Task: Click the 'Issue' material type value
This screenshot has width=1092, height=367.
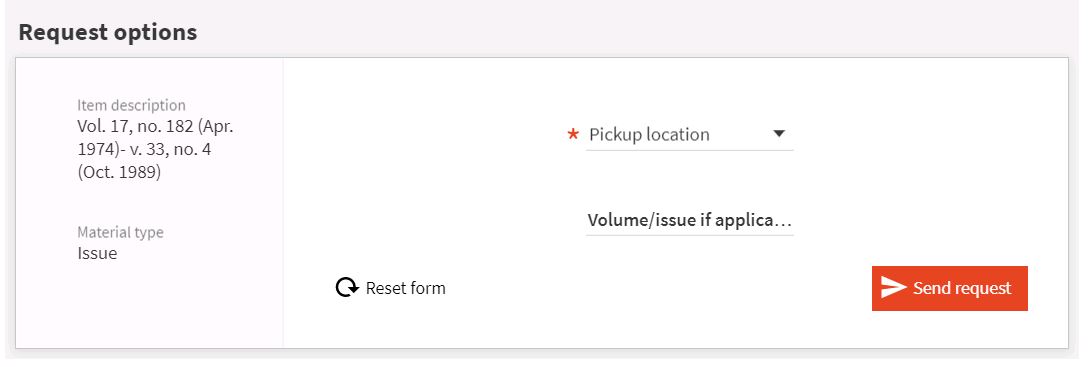Action: (98, 253)
